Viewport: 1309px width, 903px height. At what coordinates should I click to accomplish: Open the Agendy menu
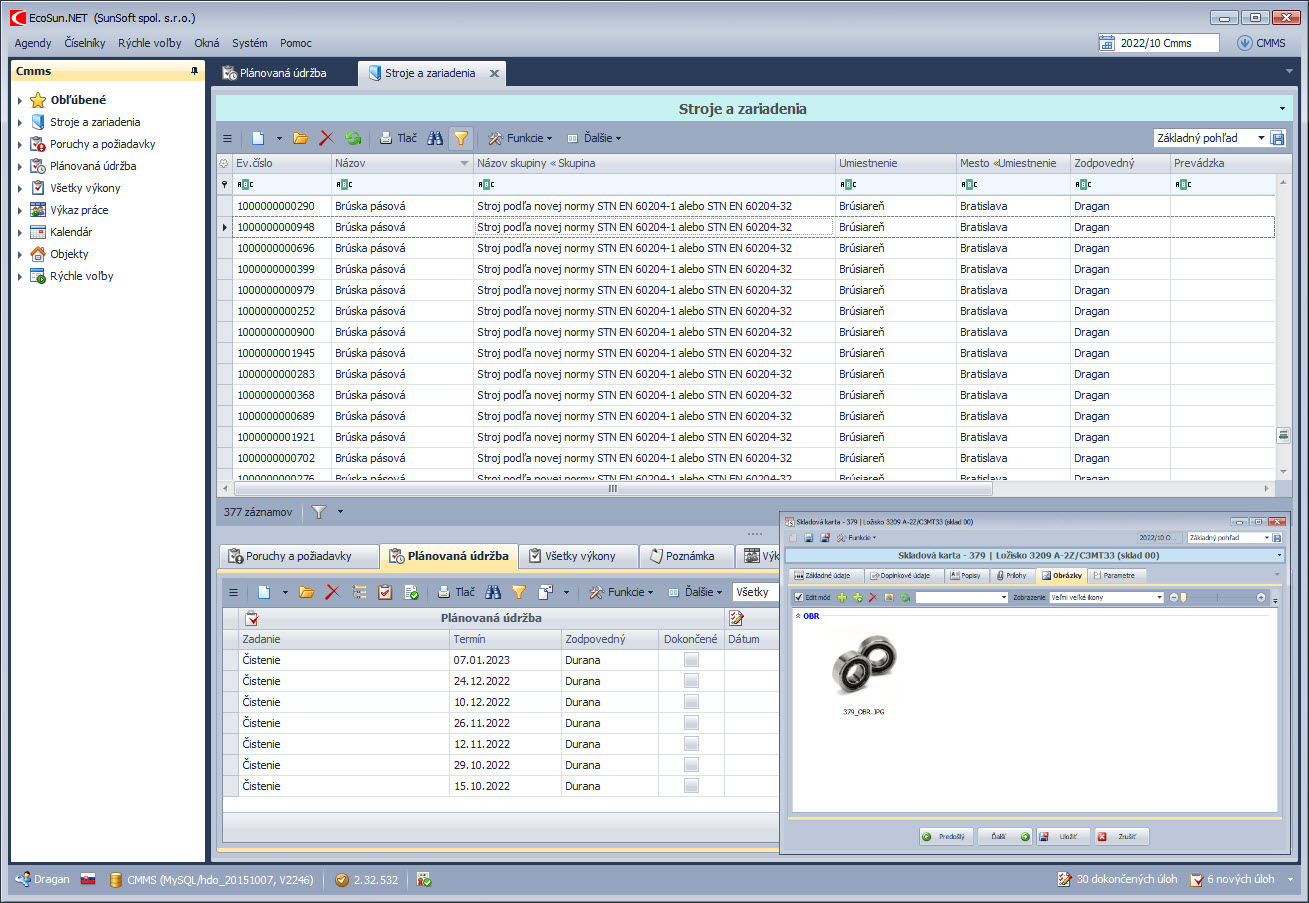tap(31, 43)
